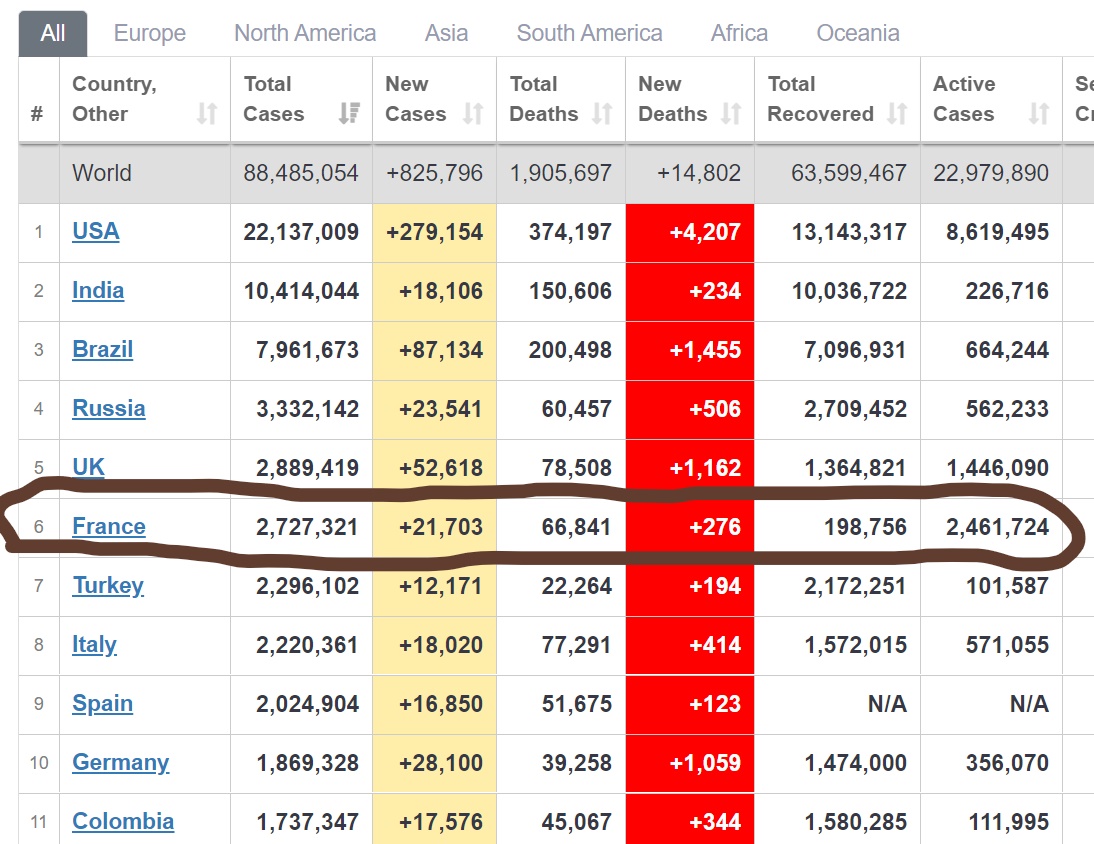
Task: Switch to the Oceania tab
Action: click(857, 33)
